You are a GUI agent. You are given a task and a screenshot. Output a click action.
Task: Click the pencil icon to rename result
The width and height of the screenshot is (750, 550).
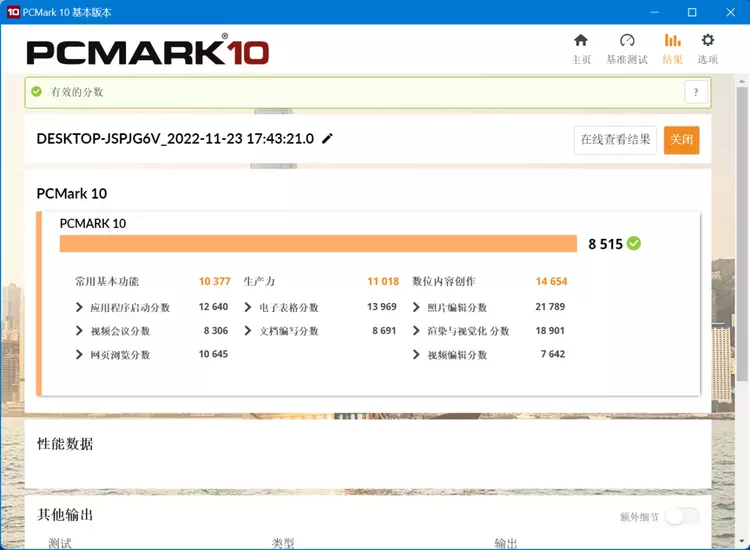pyautogui.click(x=327, y=139)
